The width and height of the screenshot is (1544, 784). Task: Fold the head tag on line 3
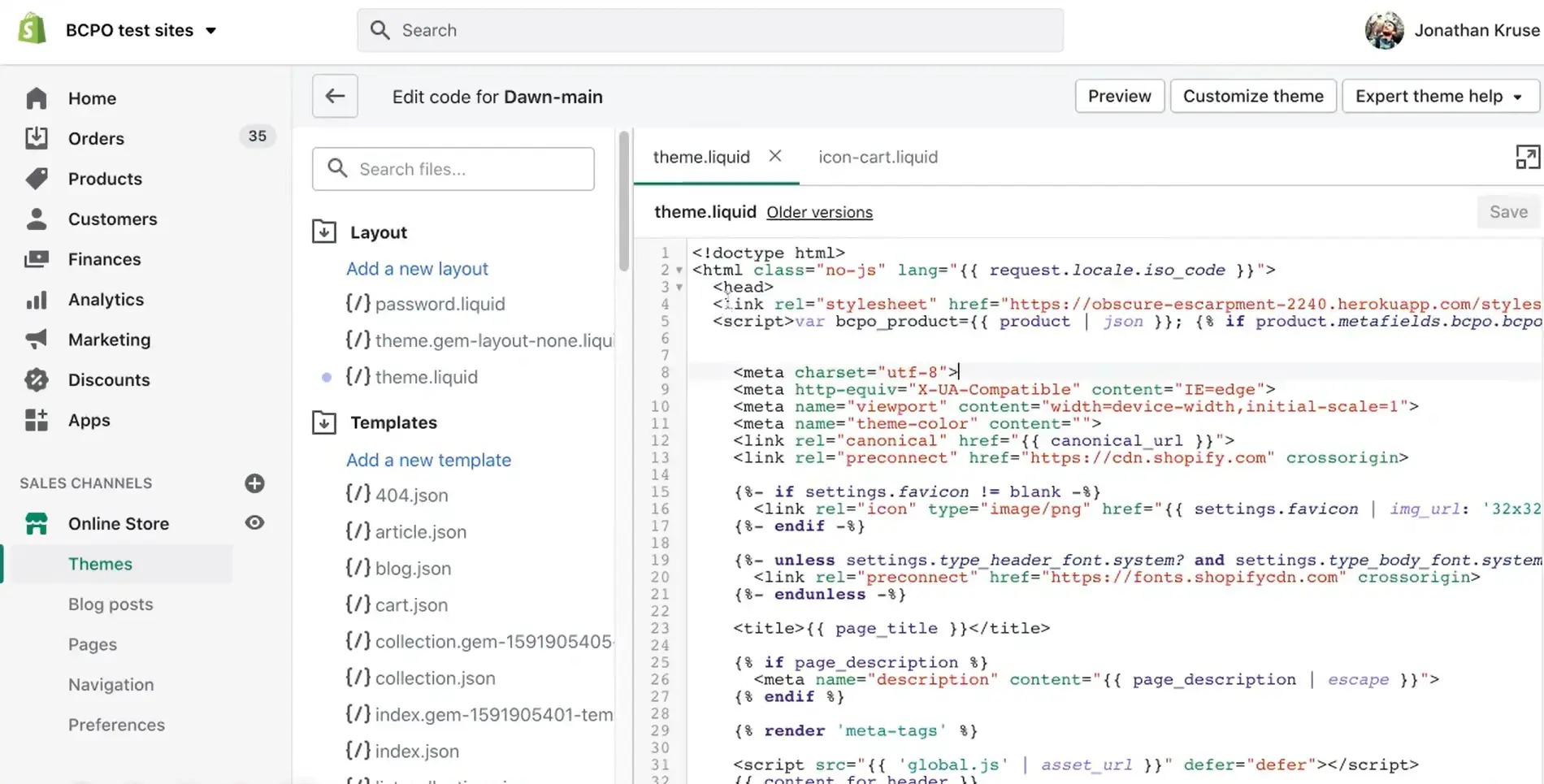click(679, 288)
